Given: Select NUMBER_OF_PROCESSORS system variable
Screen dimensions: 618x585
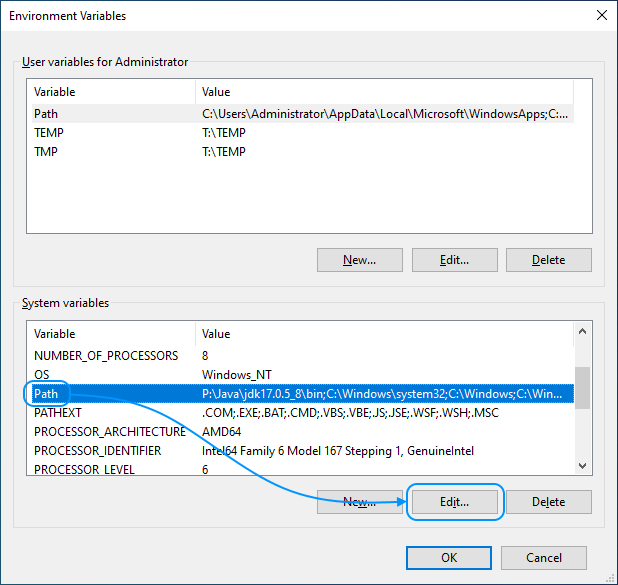Looking at the screenshot, I should click(303, 356).
